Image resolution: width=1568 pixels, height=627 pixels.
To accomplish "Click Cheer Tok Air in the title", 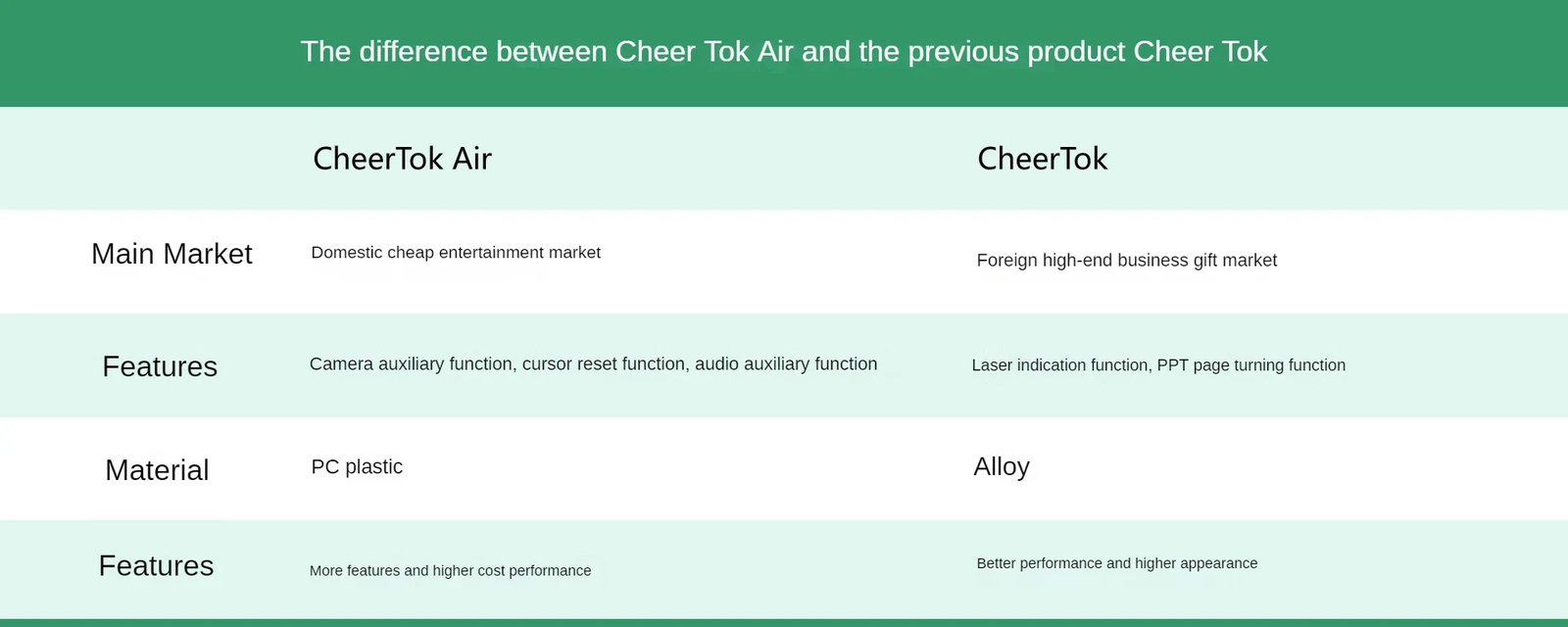I will [x=704, y=51].
